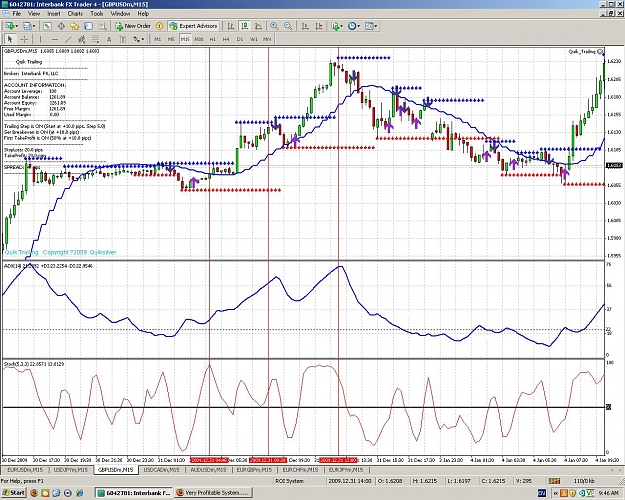Toggle chart shift icon

point(319,26)
